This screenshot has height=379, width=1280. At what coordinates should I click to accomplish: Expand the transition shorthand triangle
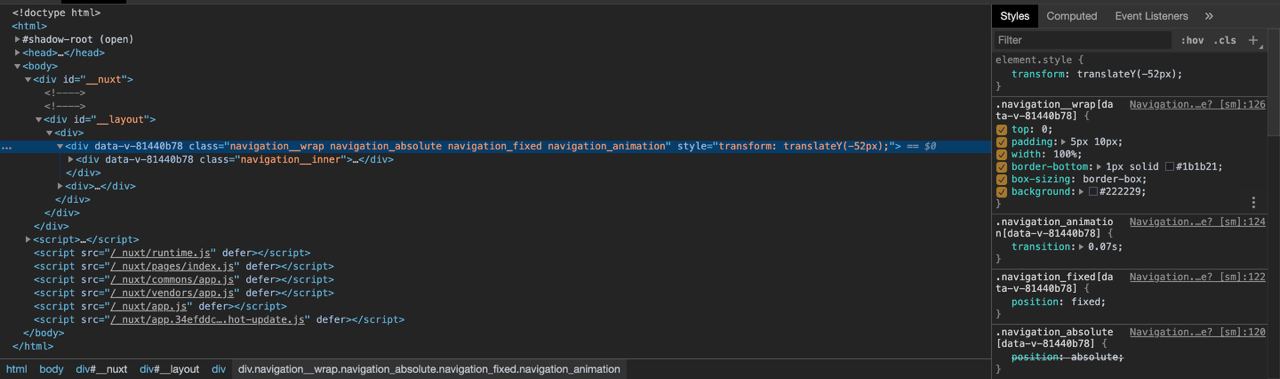tap(1082, 247)
